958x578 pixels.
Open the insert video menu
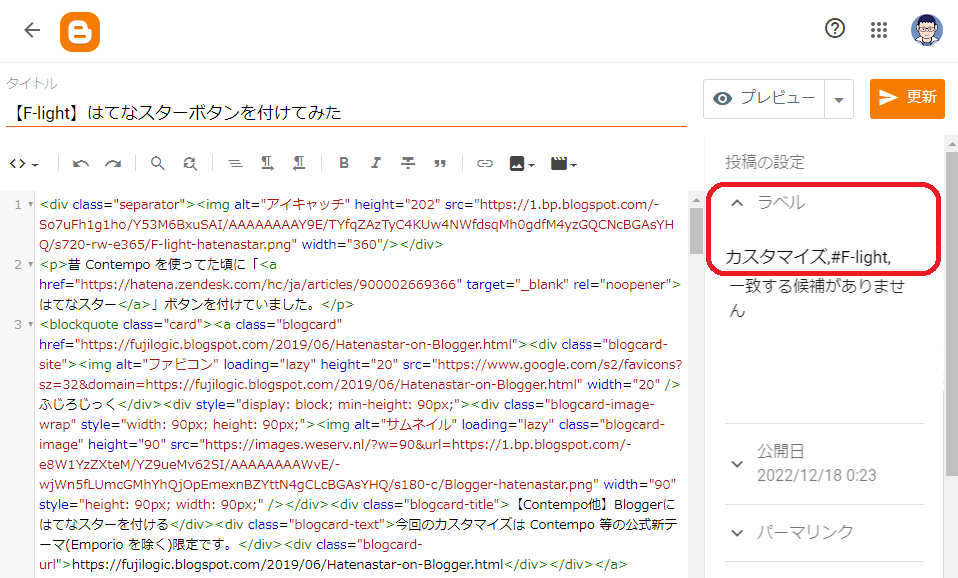coord(563,164)
